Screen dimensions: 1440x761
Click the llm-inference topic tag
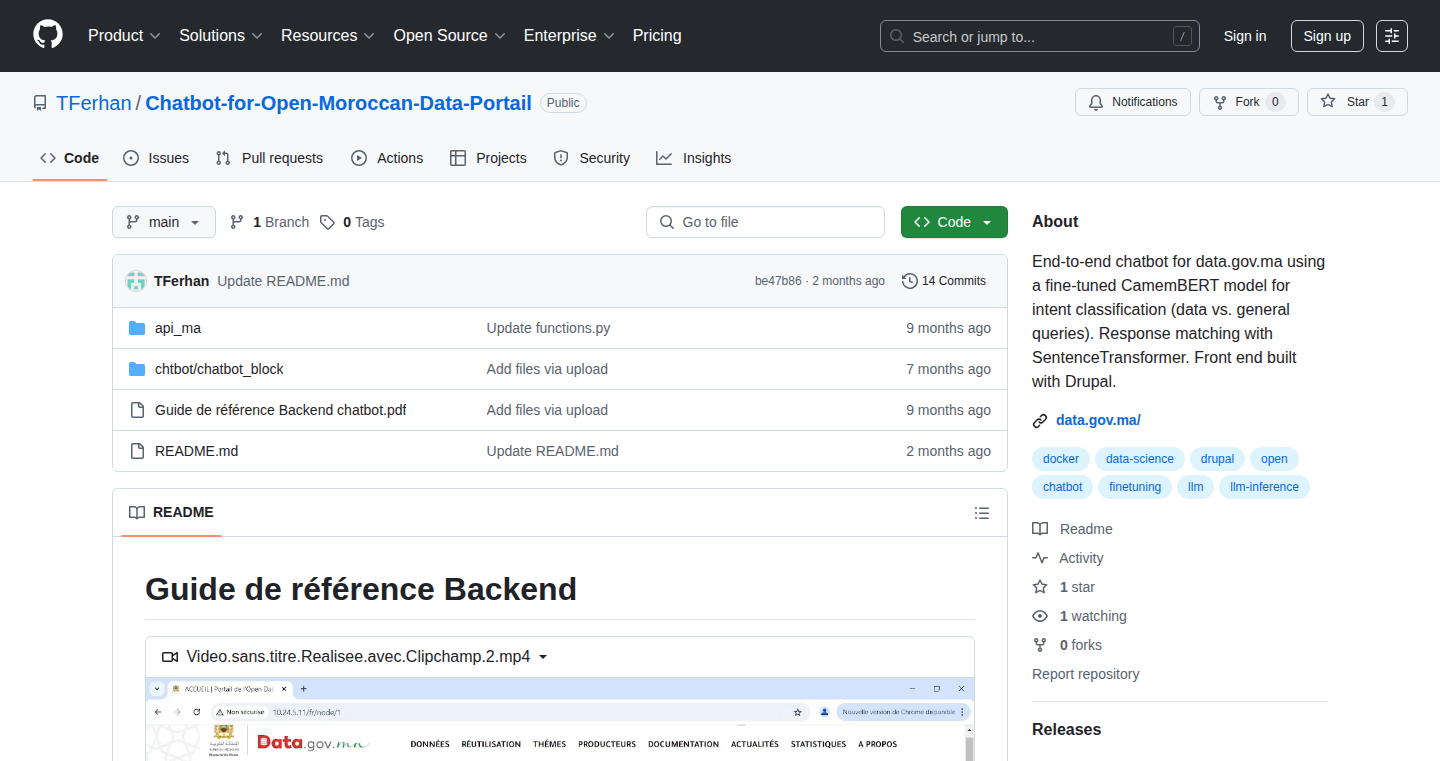click(1264, 487)
